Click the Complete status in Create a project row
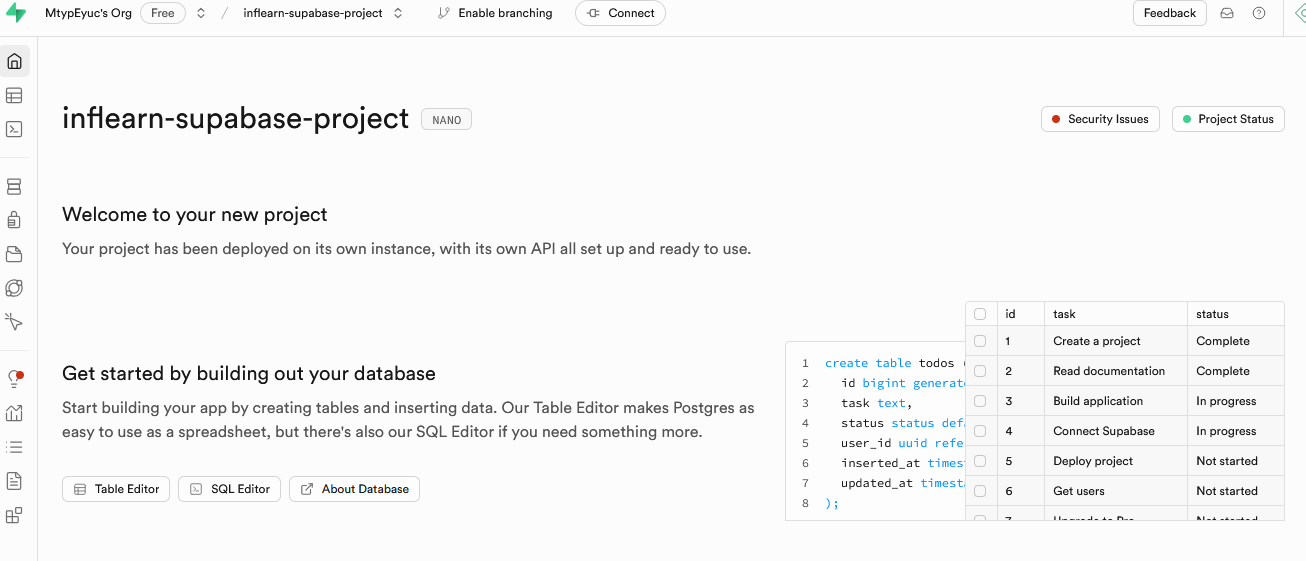The width and height of the screenshot is (1306, 561). click(1223, 341)
